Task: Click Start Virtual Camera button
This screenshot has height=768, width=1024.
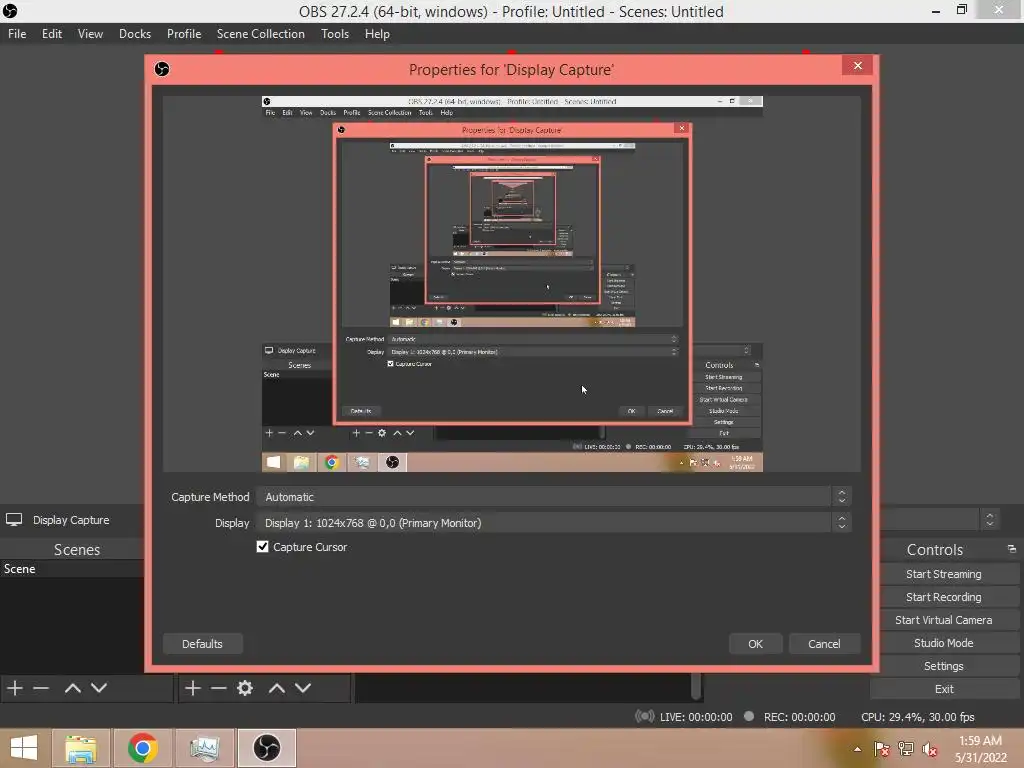Action: coord(944,620)
